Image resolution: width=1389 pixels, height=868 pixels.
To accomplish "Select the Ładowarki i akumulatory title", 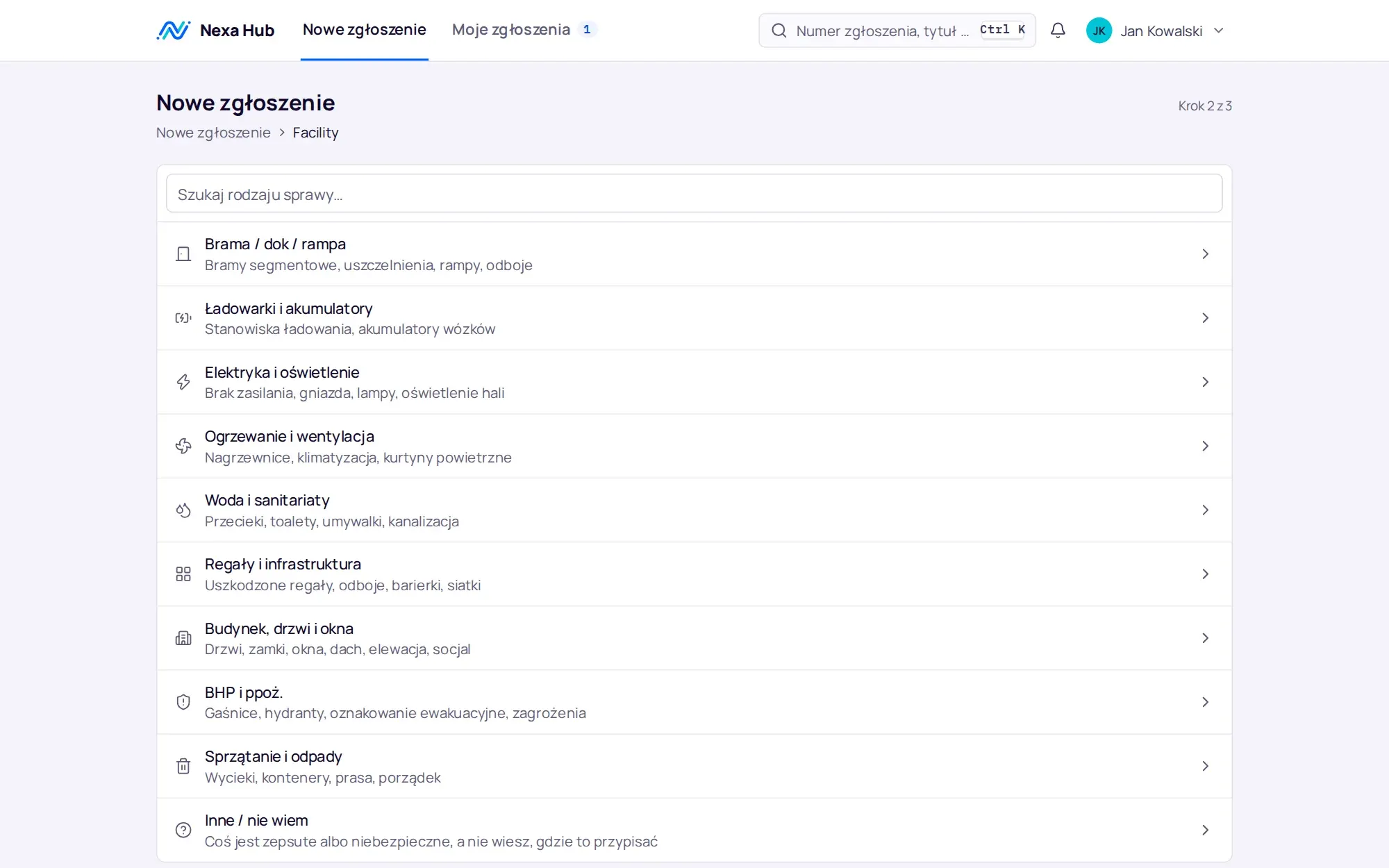I will click(x=289, y=308).
